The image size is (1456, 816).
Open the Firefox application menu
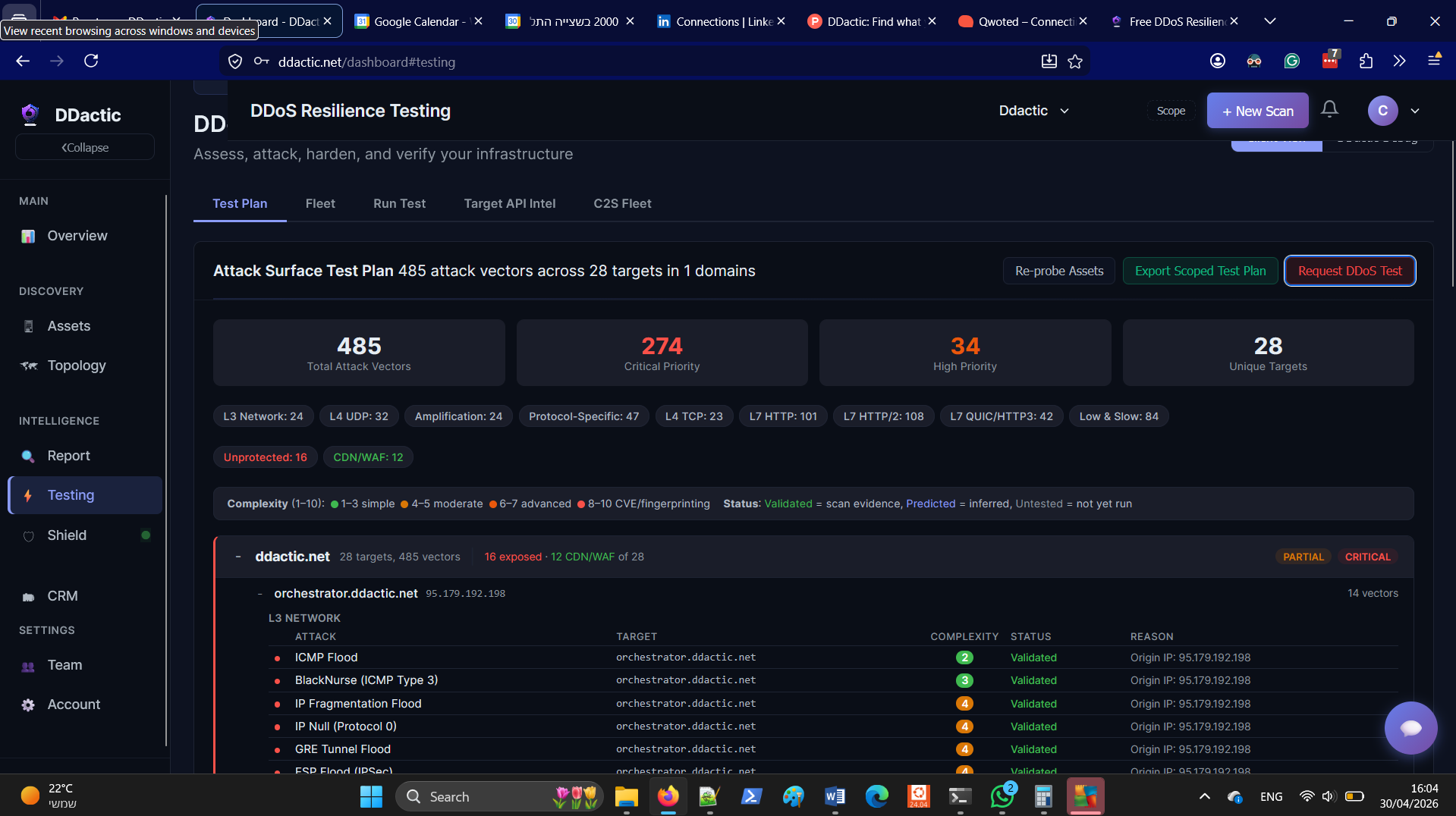tap(1434, 61)
